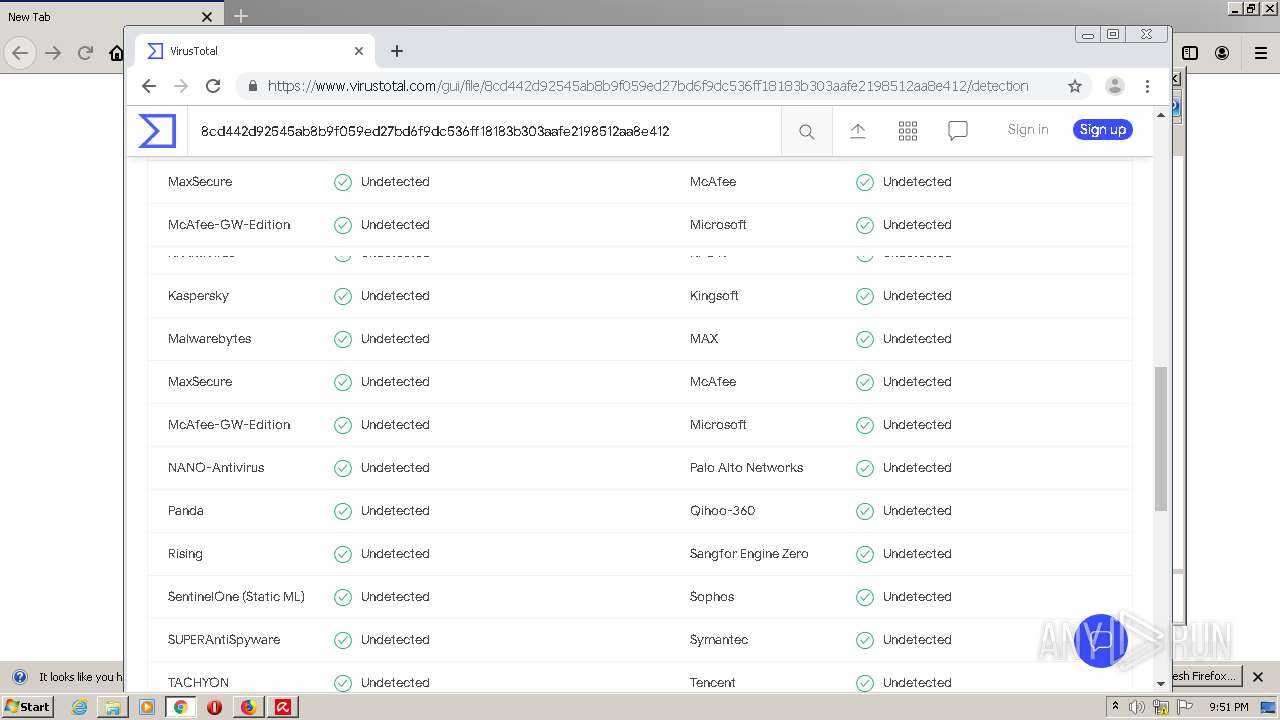The height and width of the screenshot is (720, 1280).
Task: Click the Malwarebytes engine name
Action: pyautogui.click(x=210, y=339)
